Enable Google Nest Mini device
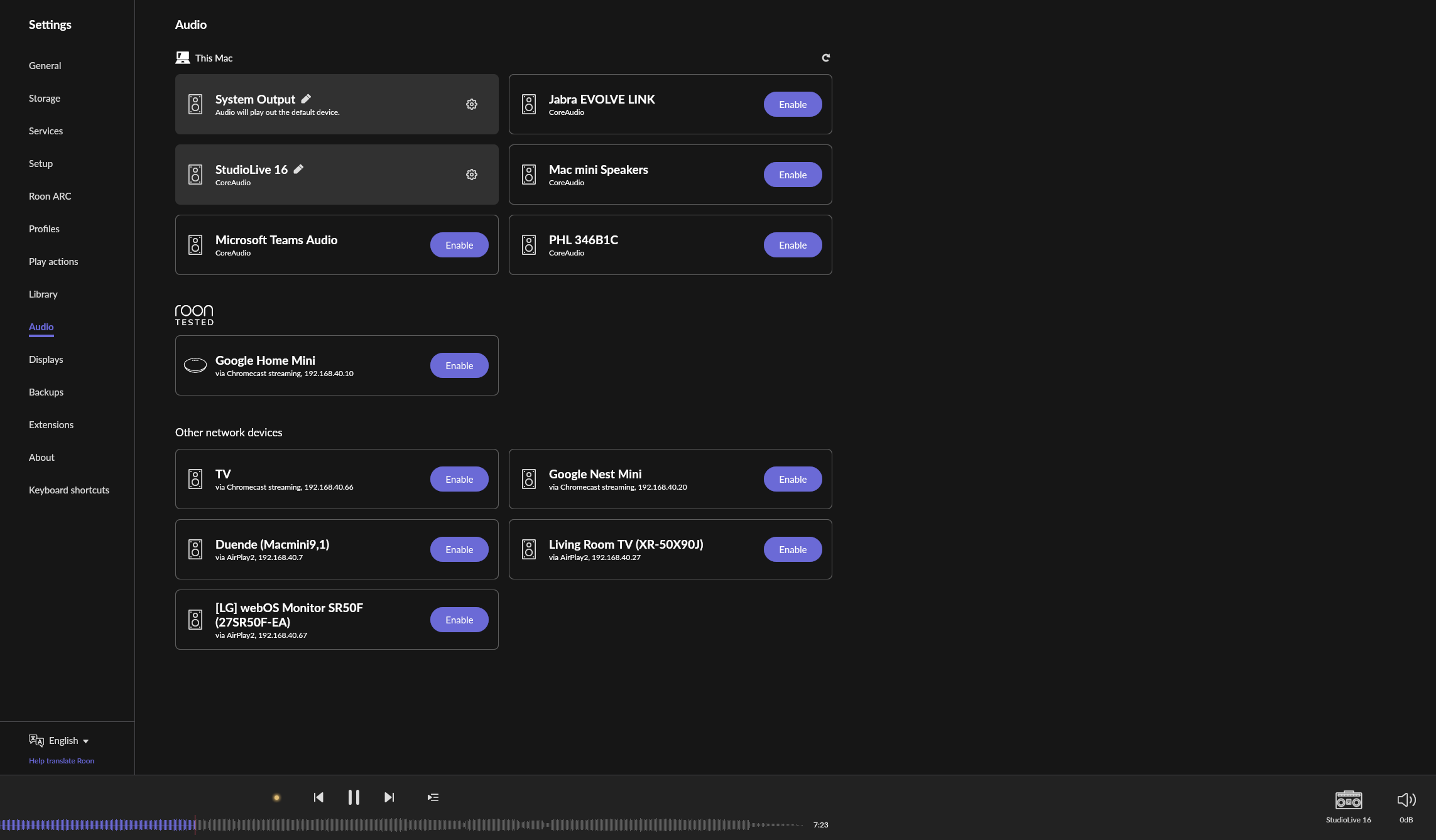 click(x=793, y=479)
